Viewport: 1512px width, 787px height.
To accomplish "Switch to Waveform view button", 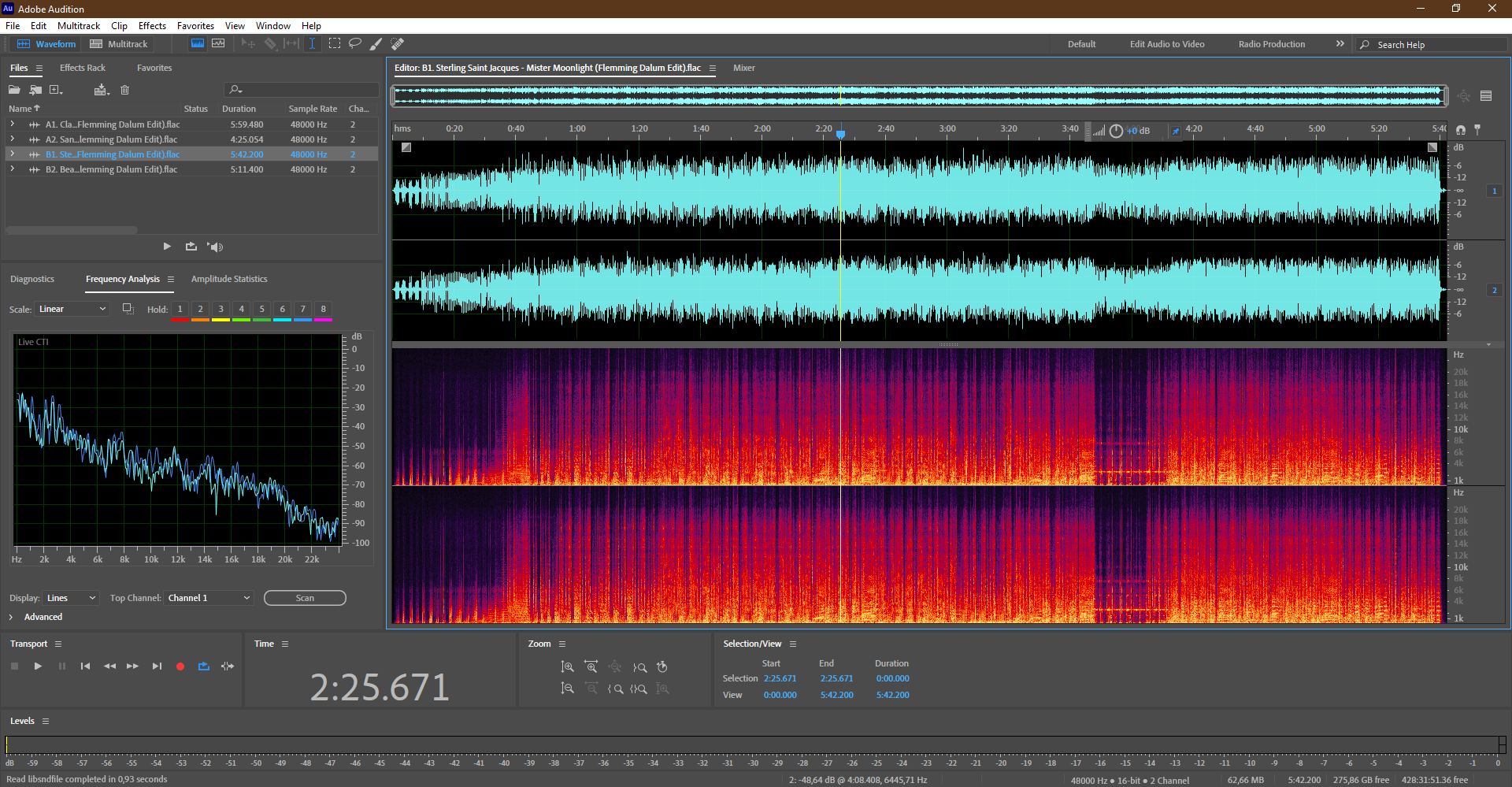I will [x=46, y=44].
